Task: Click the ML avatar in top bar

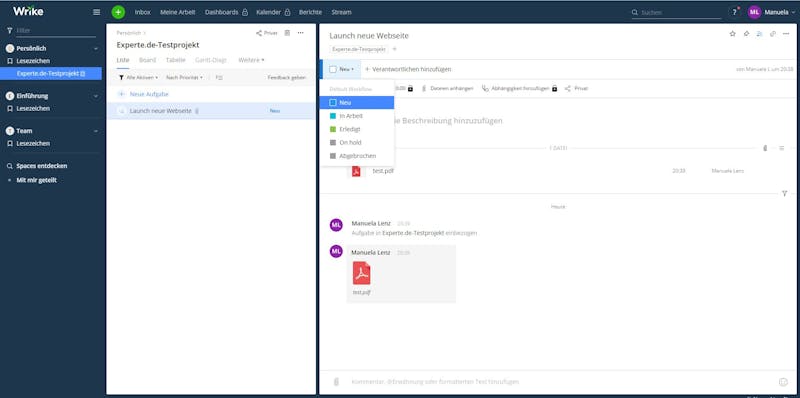Action: pos(755,12)
